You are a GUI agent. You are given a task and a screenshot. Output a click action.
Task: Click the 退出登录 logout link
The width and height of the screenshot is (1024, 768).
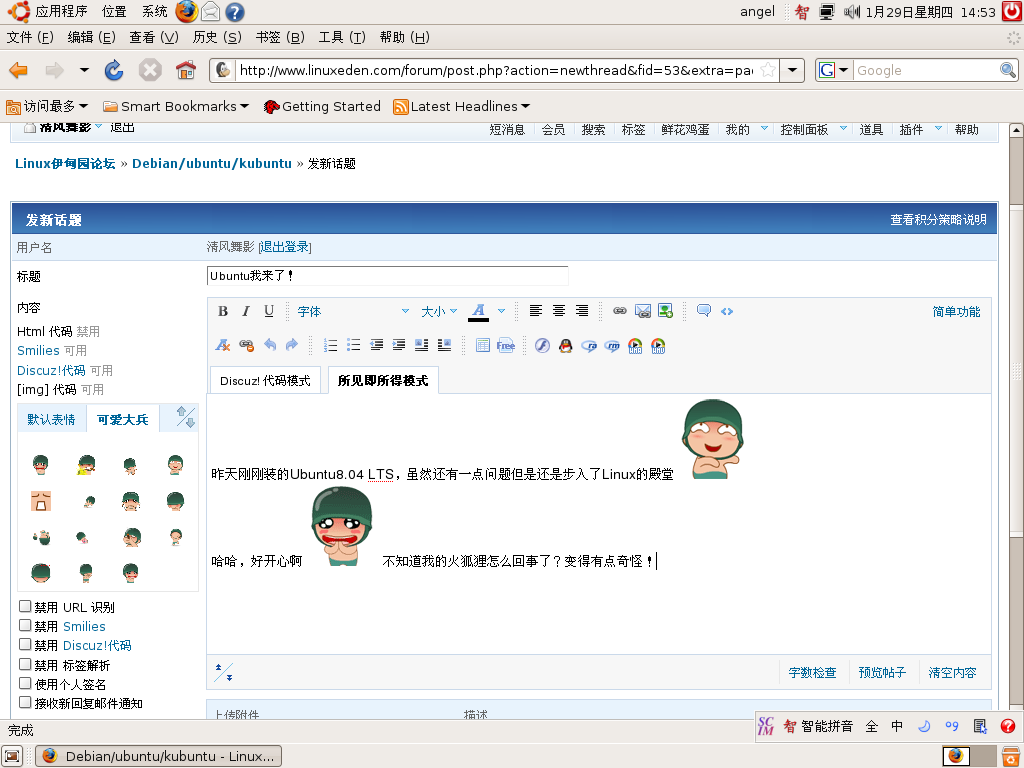tap(285, 247)
